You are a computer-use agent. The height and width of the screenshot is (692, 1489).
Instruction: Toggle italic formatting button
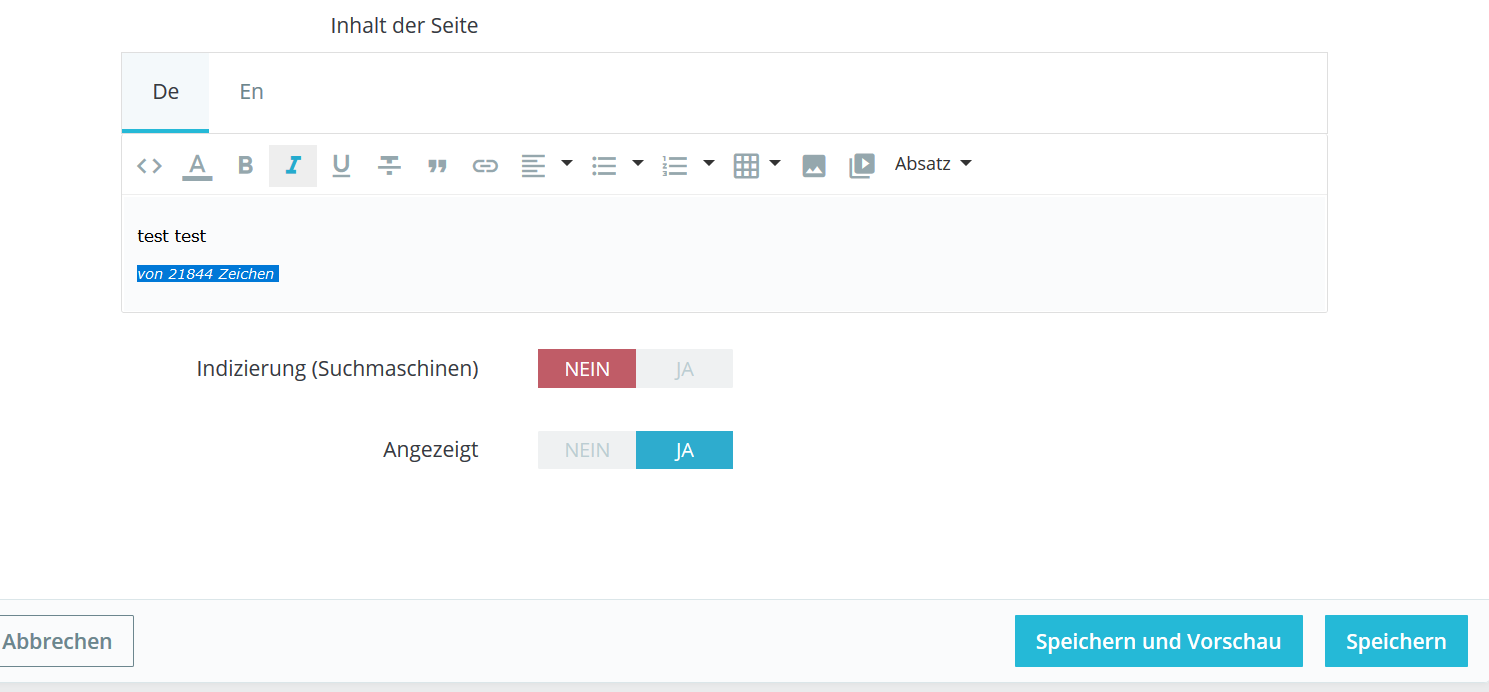(x=293, y=166)
